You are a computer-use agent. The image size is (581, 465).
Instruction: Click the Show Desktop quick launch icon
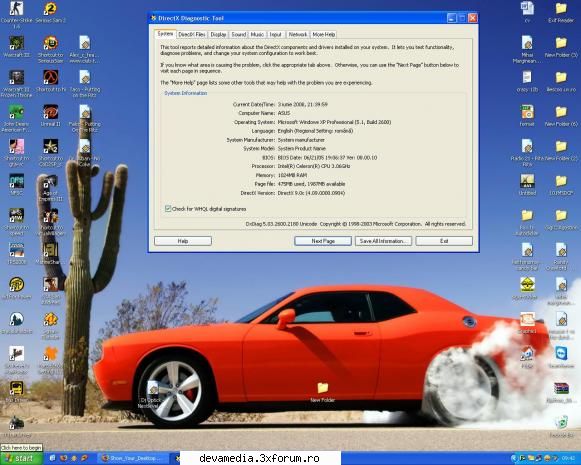tap(53, 458)
